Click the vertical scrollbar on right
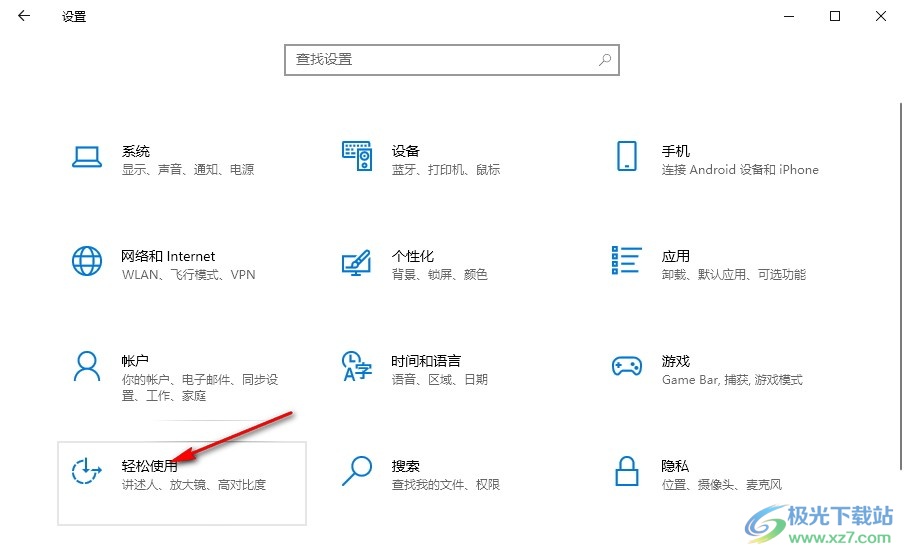 [x=901, y=286]
